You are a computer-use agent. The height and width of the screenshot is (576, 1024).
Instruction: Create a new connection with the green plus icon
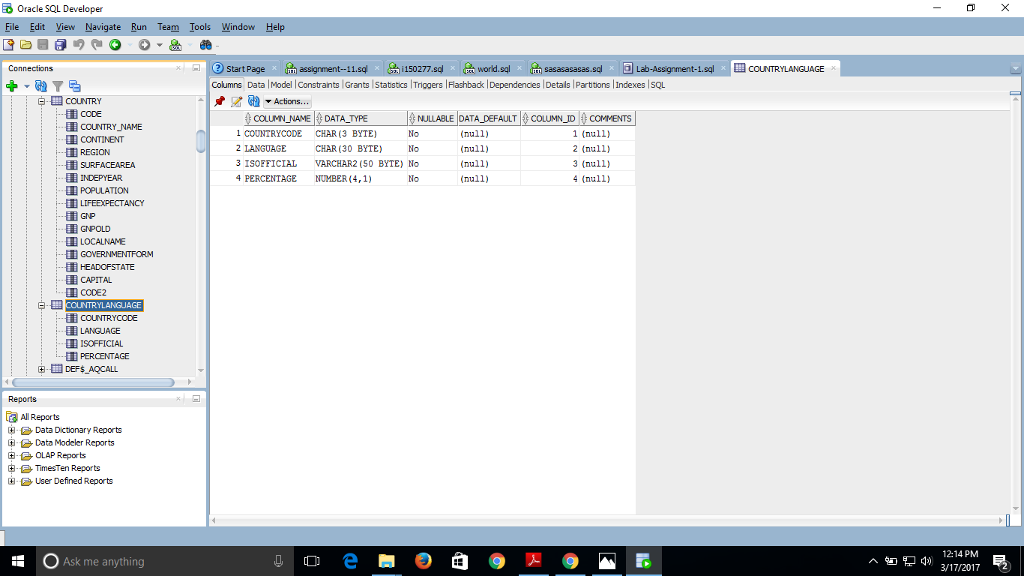[10, 85]
